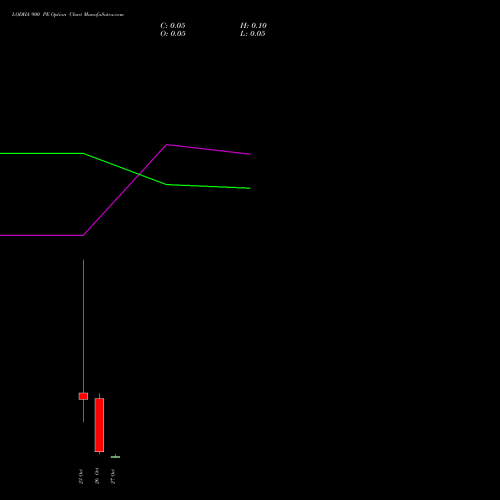Image resolution: width=500 pixels, height=500 pixels.
Task: Click the chart title text at top left
Action: (68, 15)
